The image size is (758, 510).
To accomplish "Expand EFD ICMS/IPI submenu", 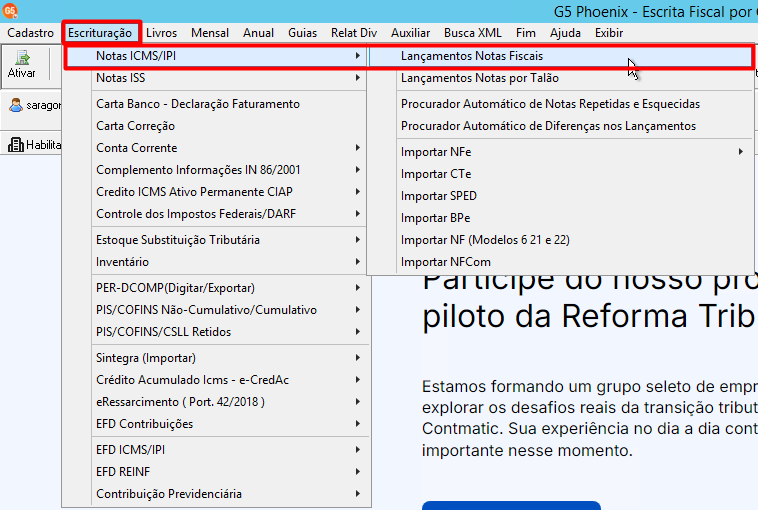I will [x=216, y=450].
